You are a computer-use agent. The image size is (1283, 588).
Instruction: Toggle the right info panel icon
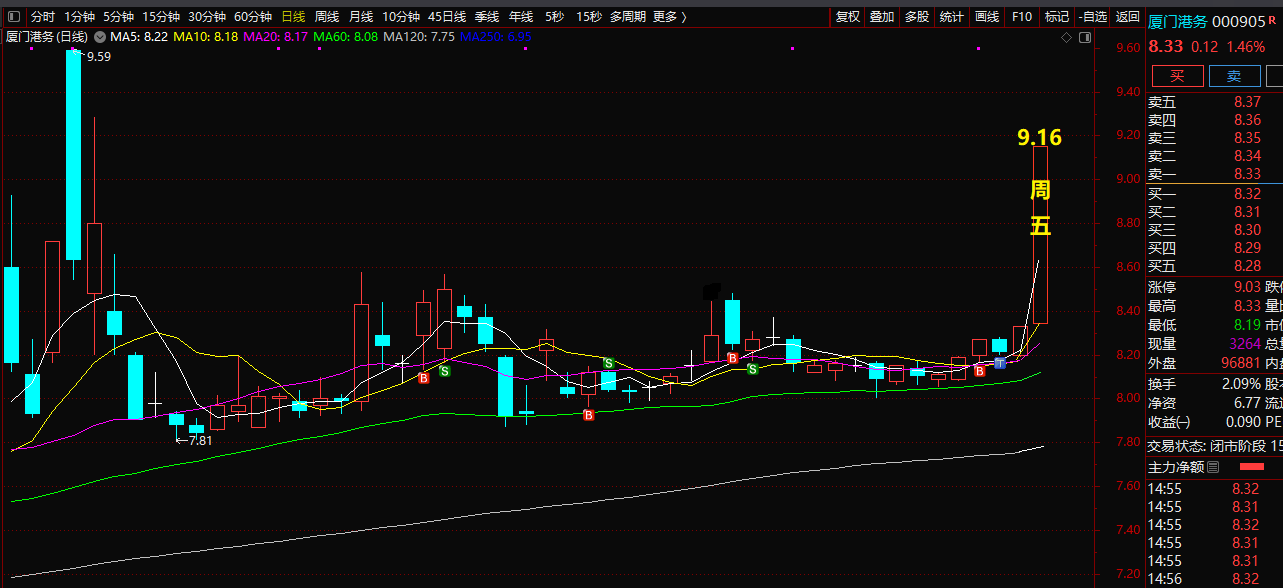[x=1083, y=37]
